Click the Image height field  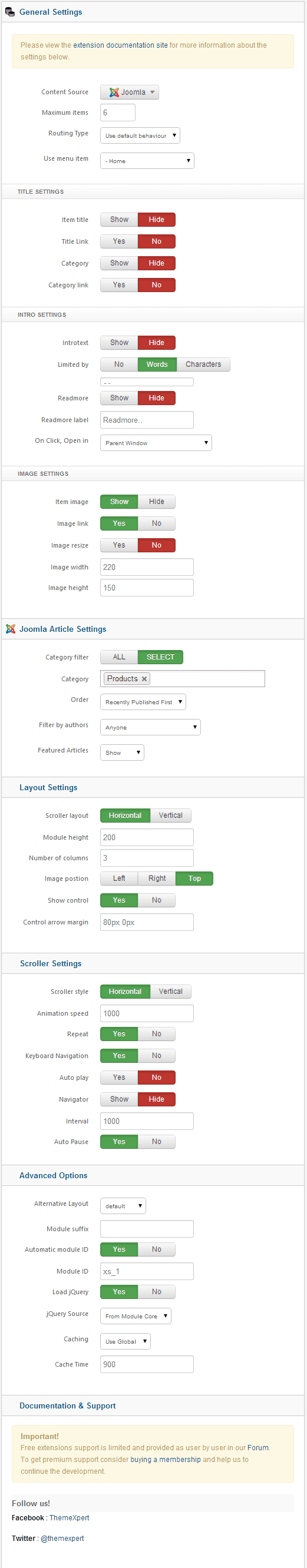click(147, 588)
